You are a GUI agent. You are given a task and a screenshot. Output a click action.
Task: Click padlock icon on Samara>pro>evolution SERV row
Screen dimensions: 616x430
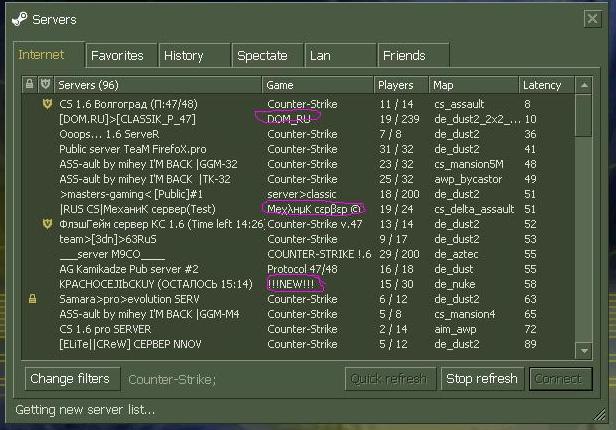(x=33, y=299)
